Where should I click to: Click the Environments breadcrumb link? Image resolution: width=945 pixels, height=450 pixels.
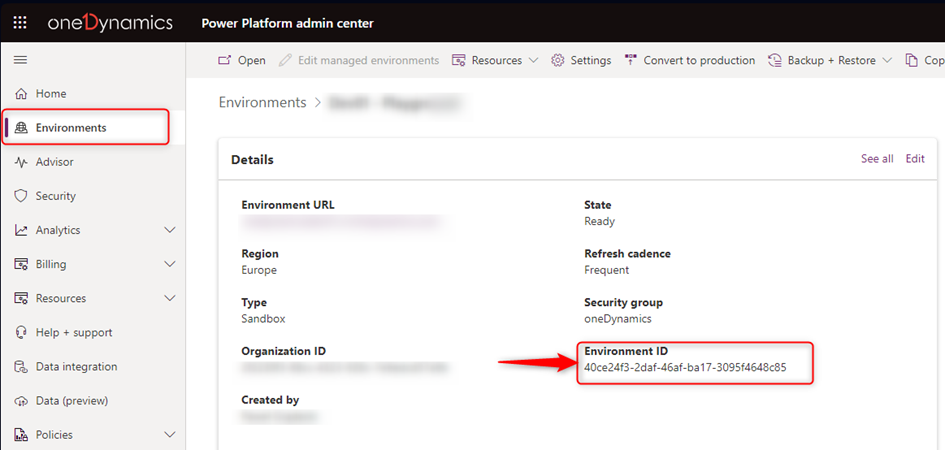pos(262,102)
